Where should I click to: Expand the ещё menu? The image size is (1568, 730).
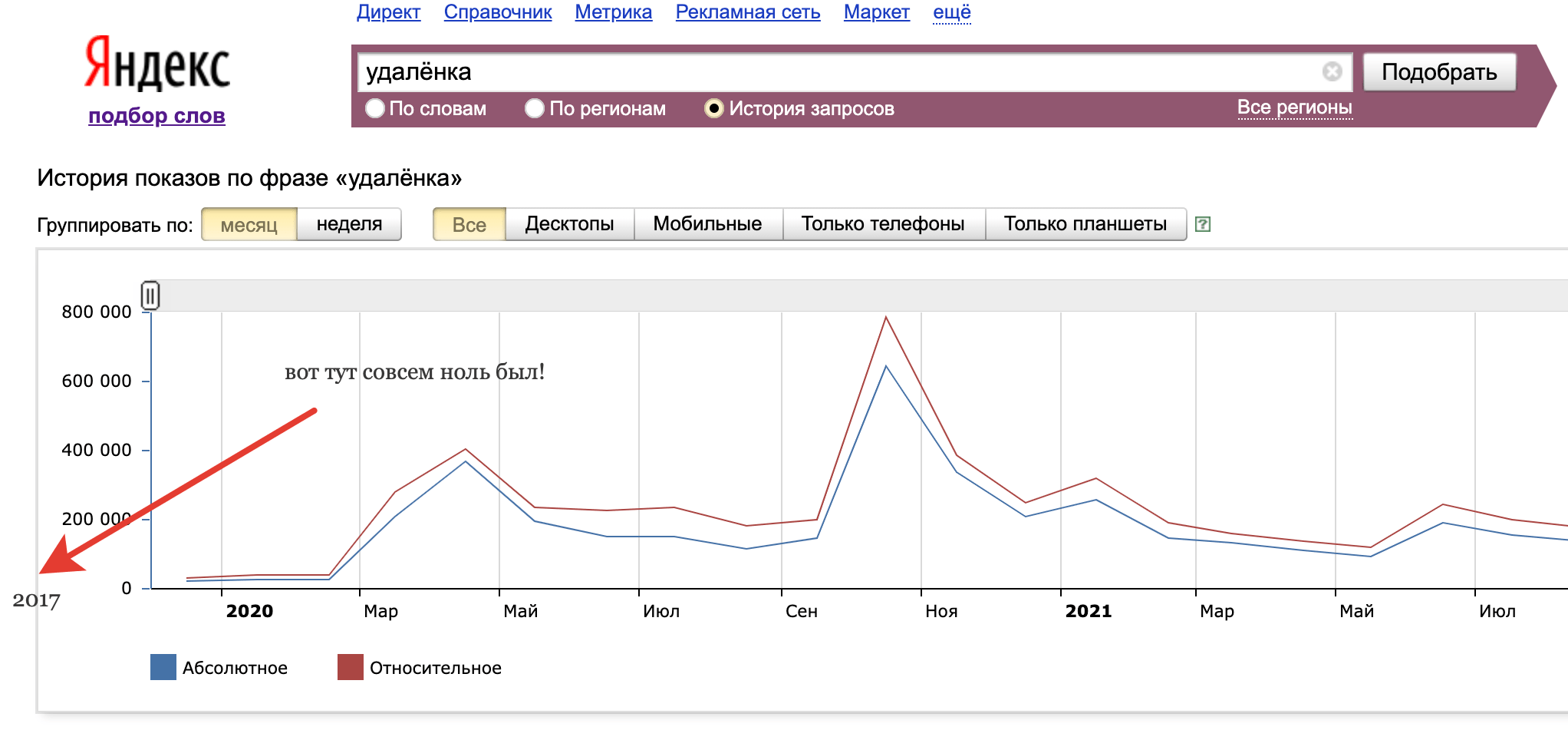[951, 12]
